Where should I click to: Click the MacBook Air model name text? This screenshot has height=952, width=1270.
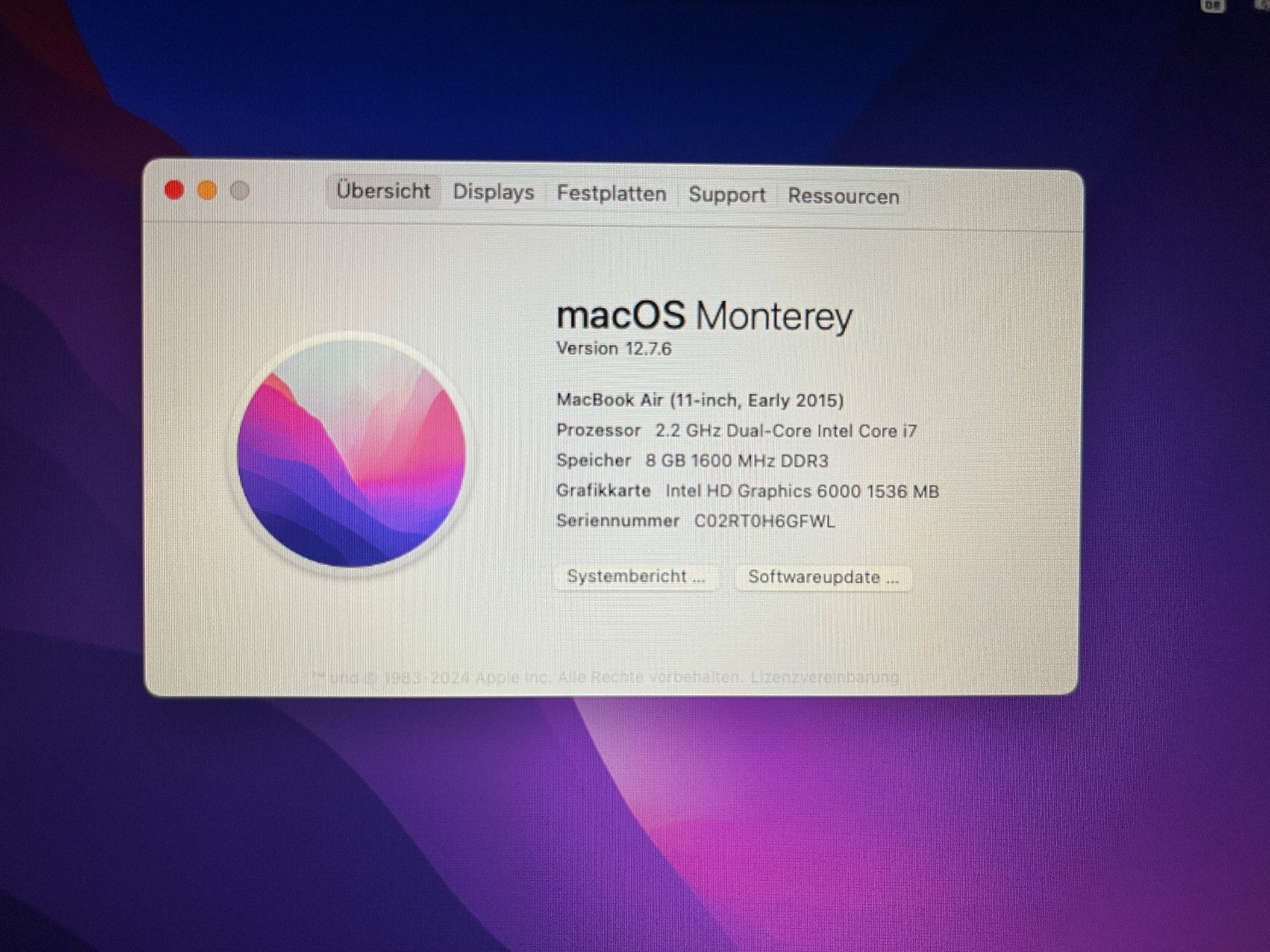click(700, 401)
